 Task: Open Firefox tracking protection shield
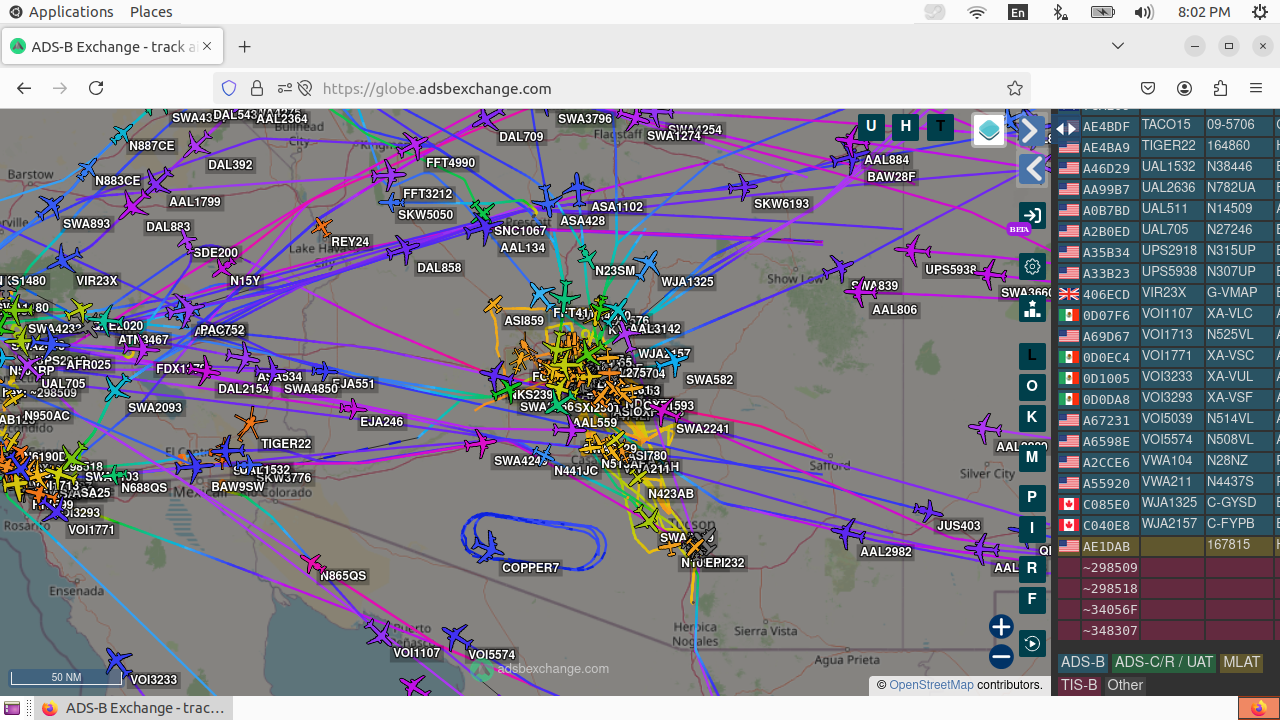click(229, 88)
